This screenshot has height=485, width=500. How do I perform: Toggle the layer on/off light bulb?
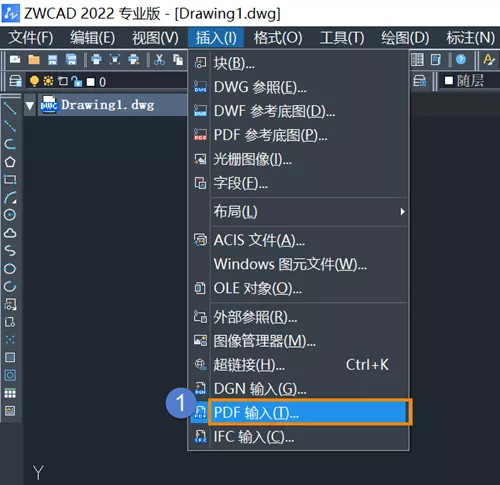click(x=34, y=81)
